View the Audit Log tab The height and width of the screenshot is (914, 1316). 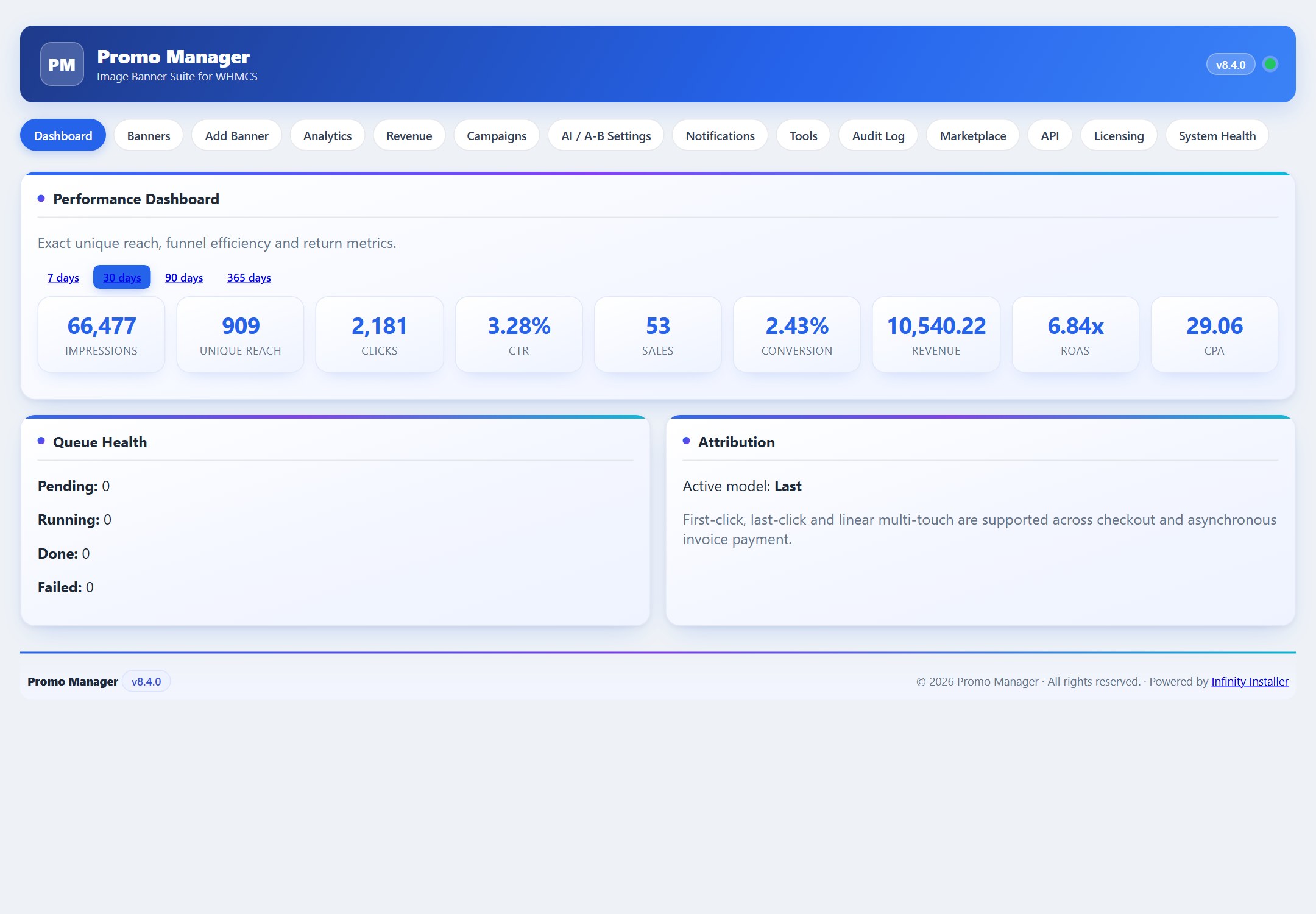pos(878,135)
